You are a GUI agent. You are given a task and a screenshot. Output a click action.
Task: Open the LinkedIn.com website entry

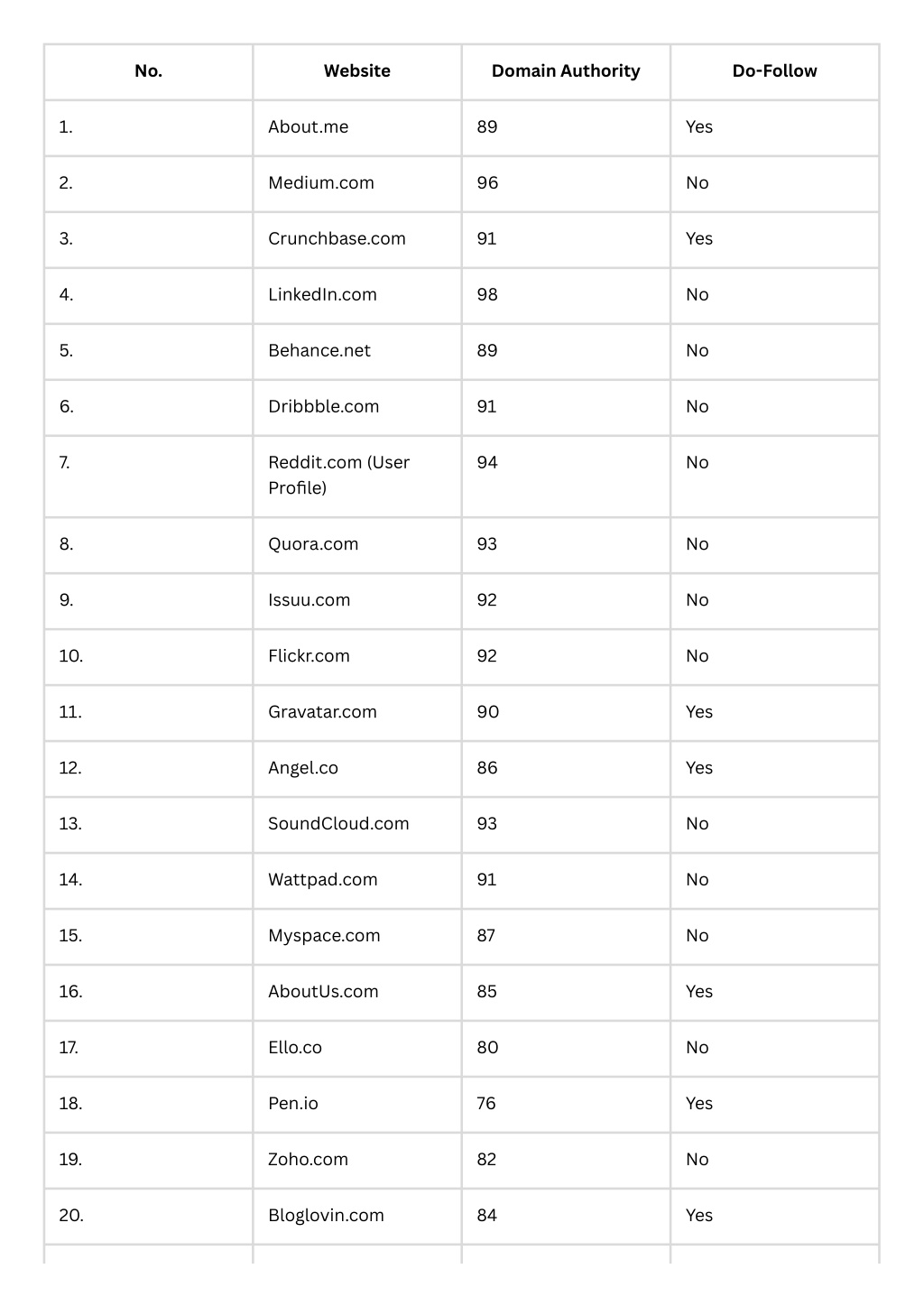click(322, 295)
